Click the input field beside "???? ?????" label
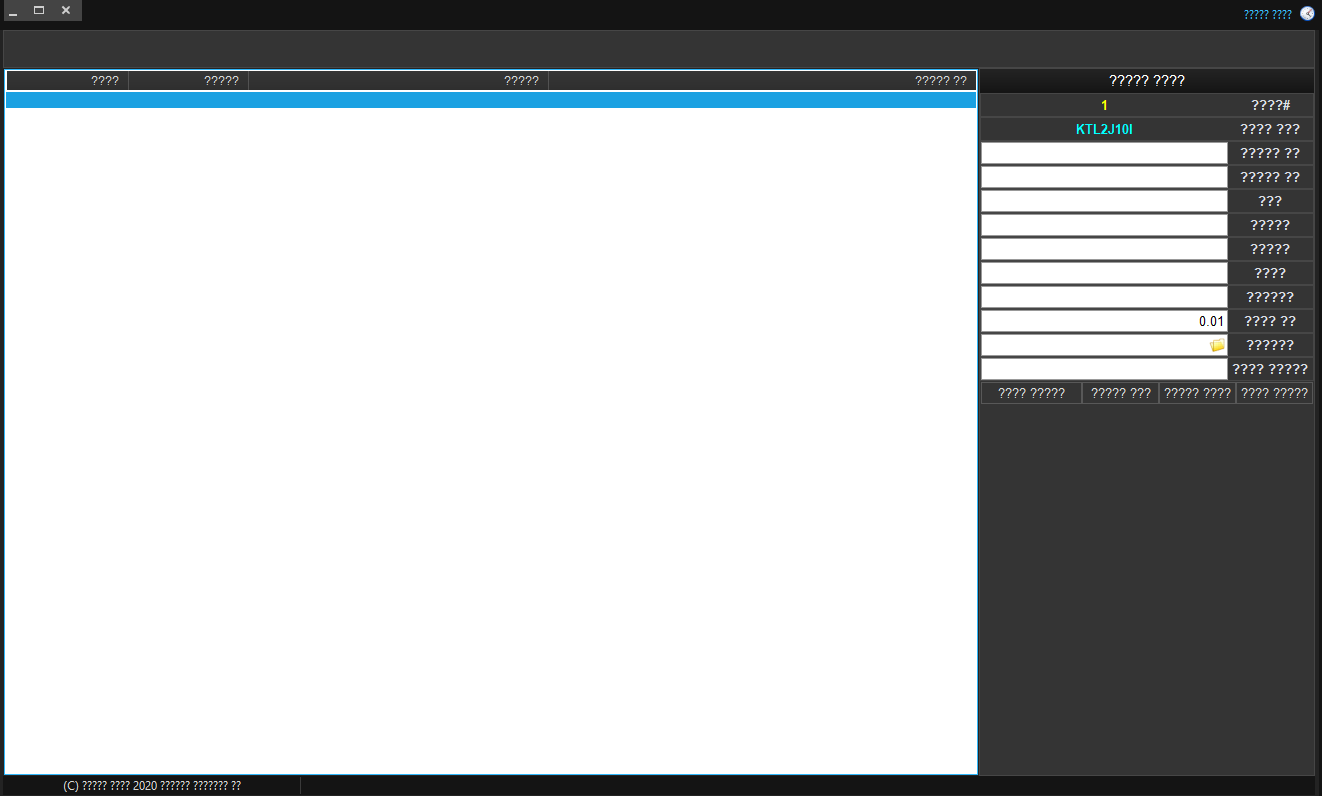The width and height of the screenshot is (1322, 796). [1104, 369]
